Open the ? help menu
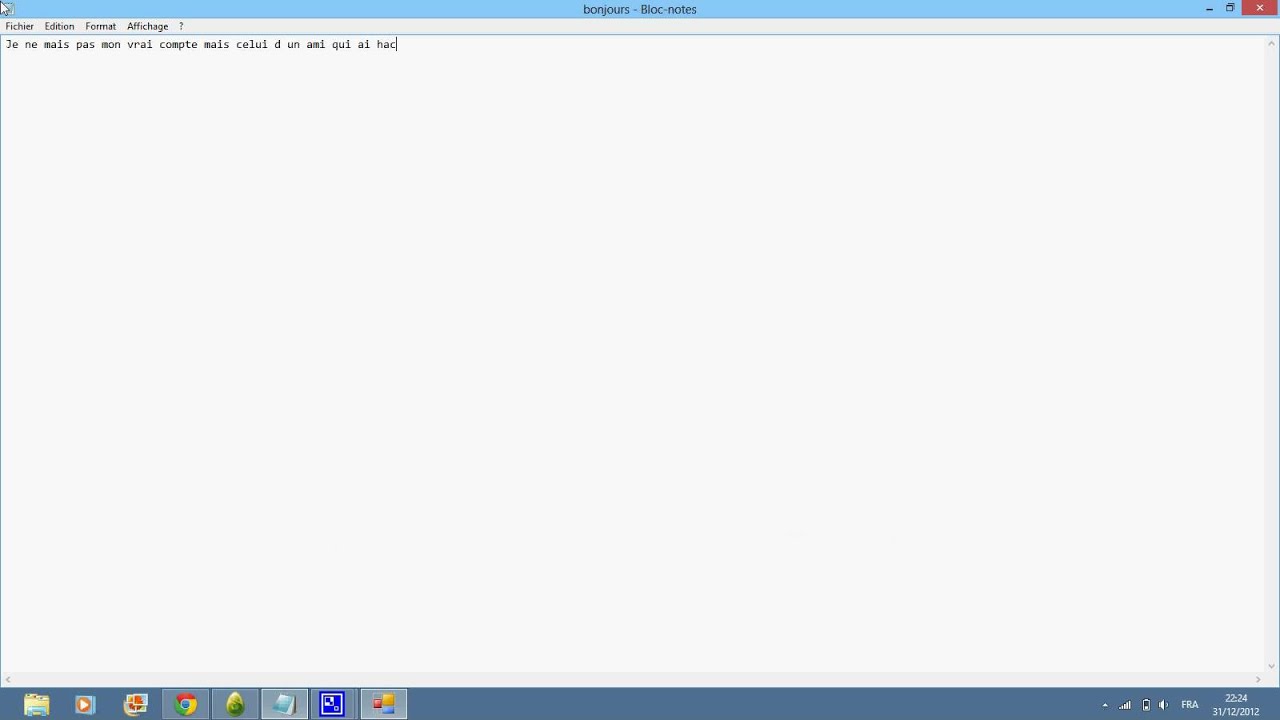The width and height of the screenshot is (1280, 720). 181,26
